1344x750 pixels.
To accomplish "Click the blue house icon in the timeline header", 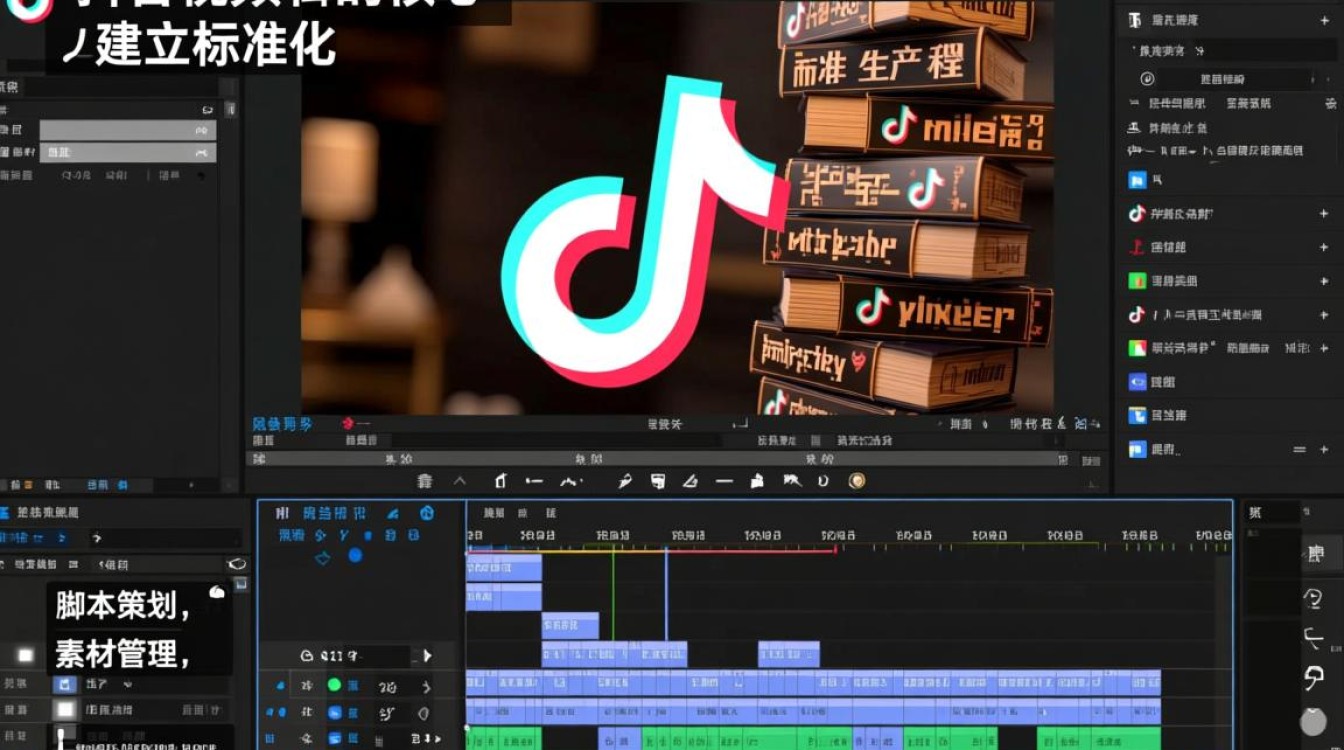I will 427,513.
